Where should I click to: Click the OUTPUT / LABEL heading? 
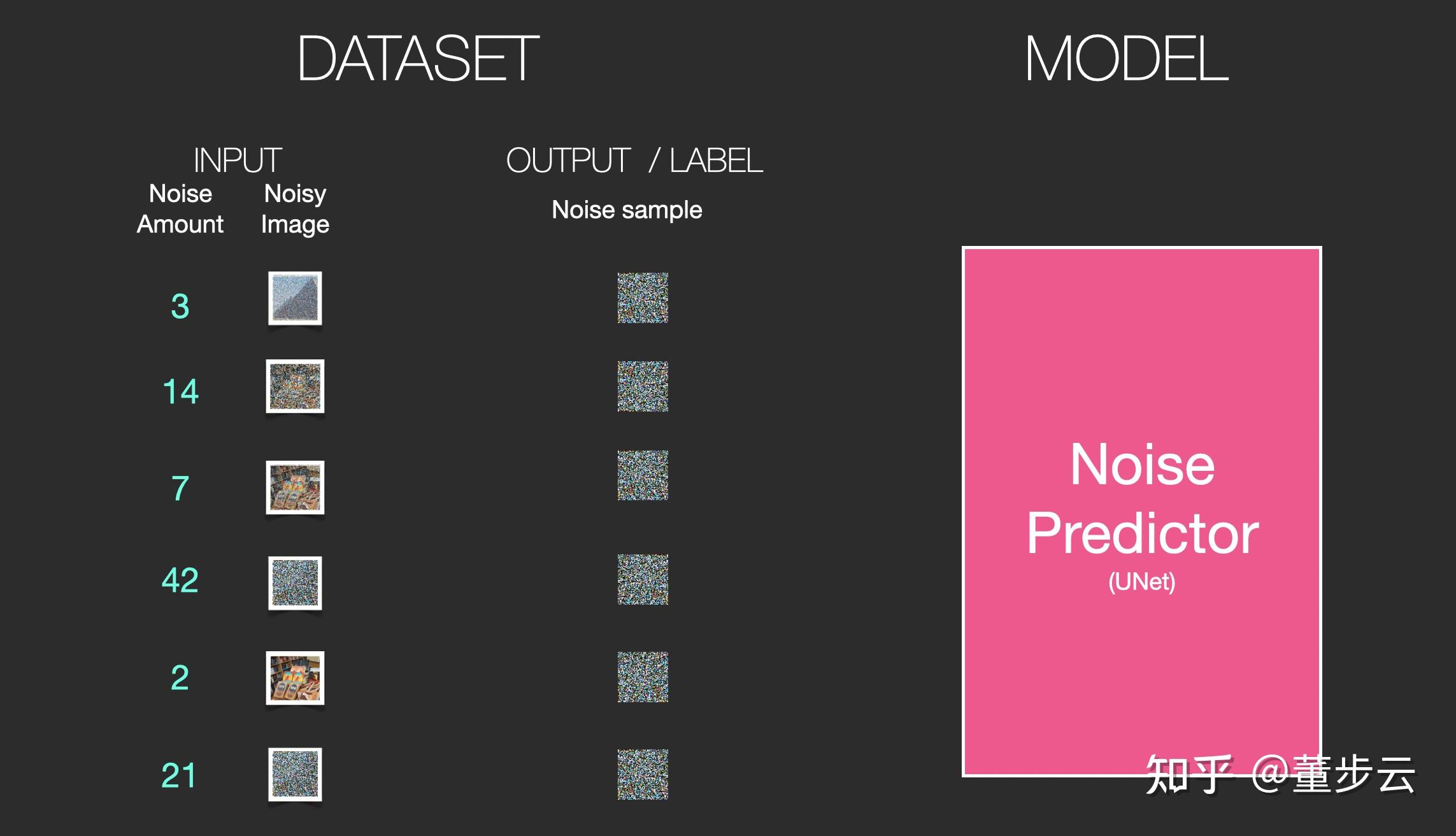pyautogui.click(x=634, y=160)
